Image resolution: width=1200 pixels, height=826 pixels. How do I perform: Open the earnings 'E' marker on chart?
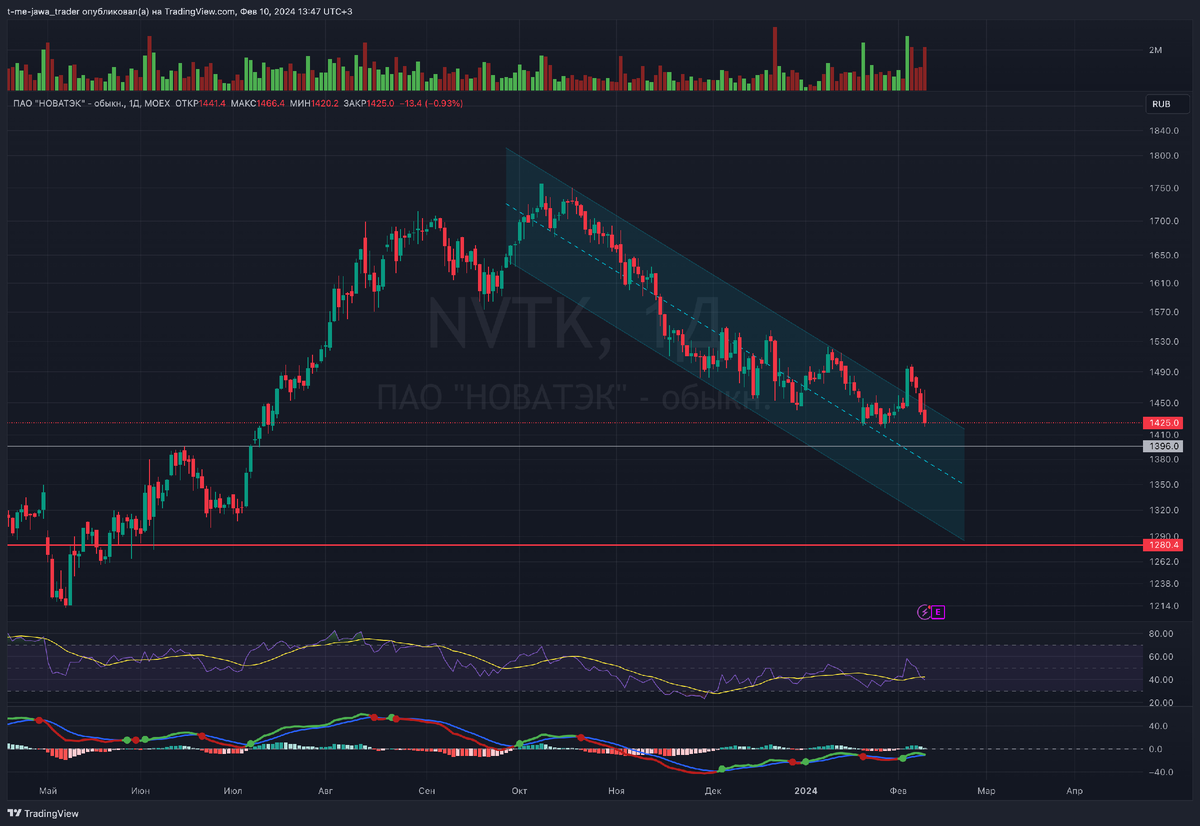pyautogui.click(x=939, y=611)
